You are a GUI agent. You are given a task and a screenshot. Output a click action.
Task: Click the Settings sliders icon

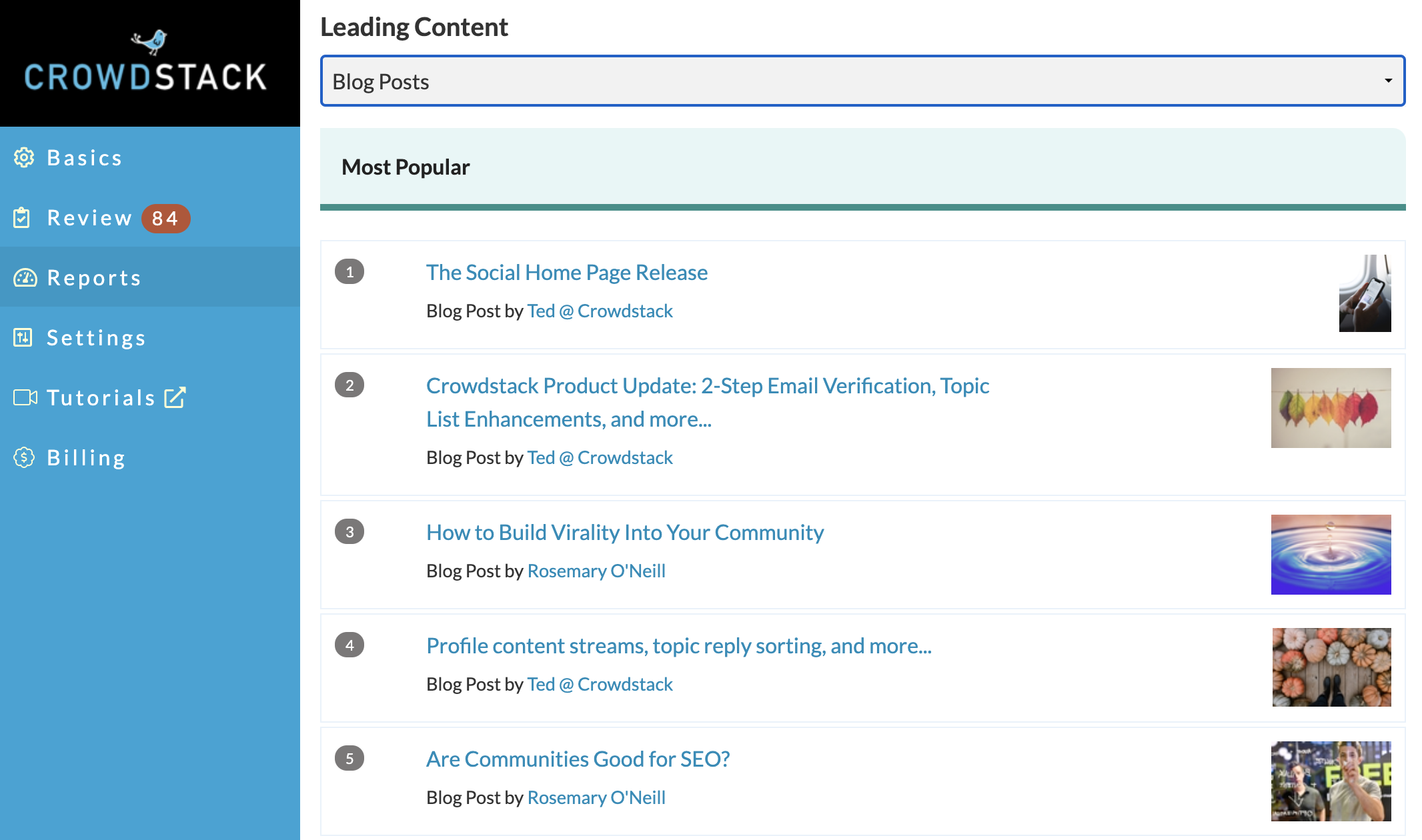click(23, 338)
